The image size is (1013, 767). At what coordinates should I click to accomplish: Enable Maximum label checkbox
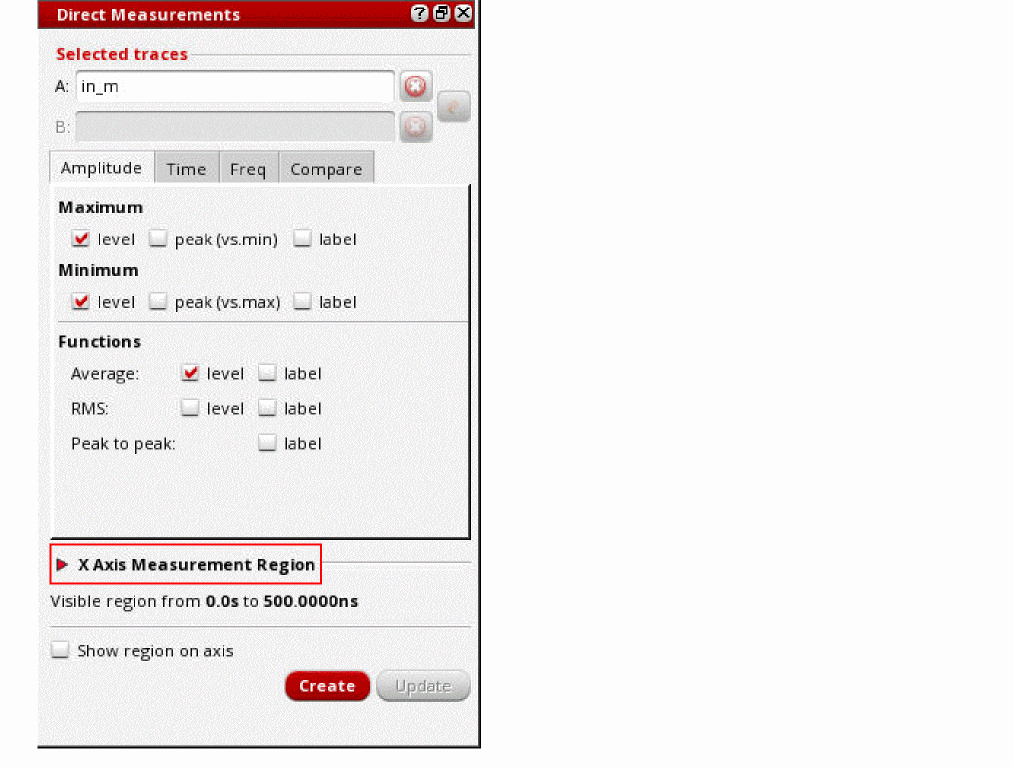pos(302,239)
